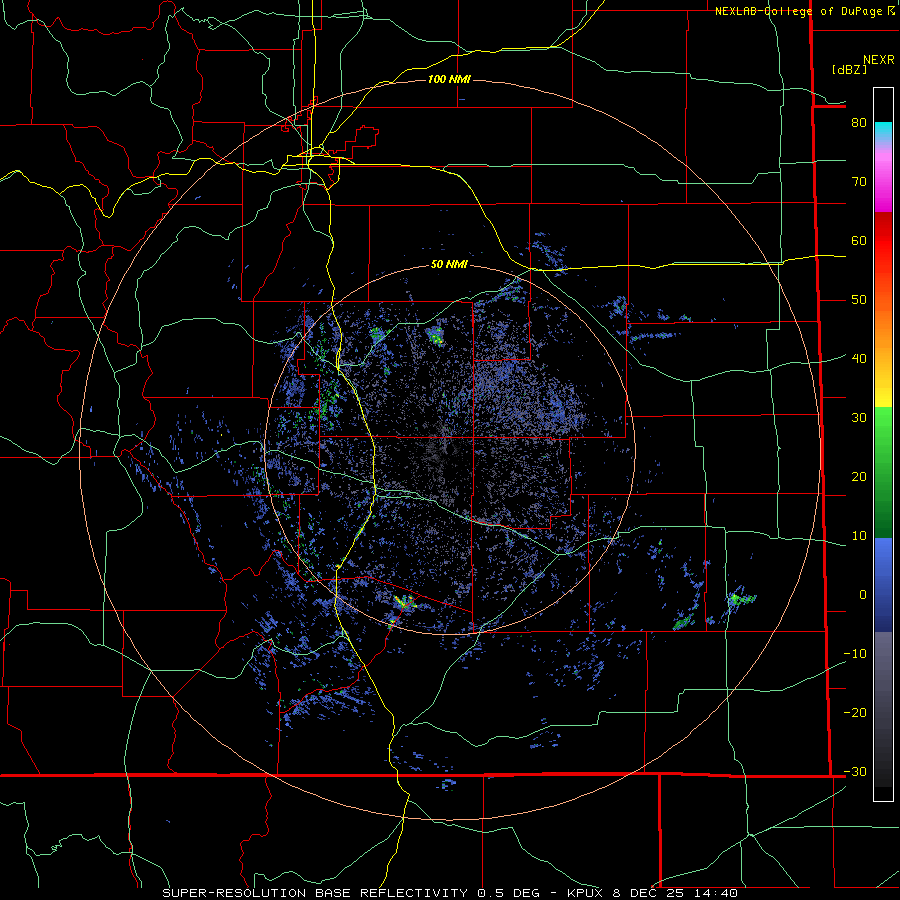Click the 10 value on the dBZ scale
Image resolution: width=900 pixels, height=900 pixels.
(x=859, y=536)
